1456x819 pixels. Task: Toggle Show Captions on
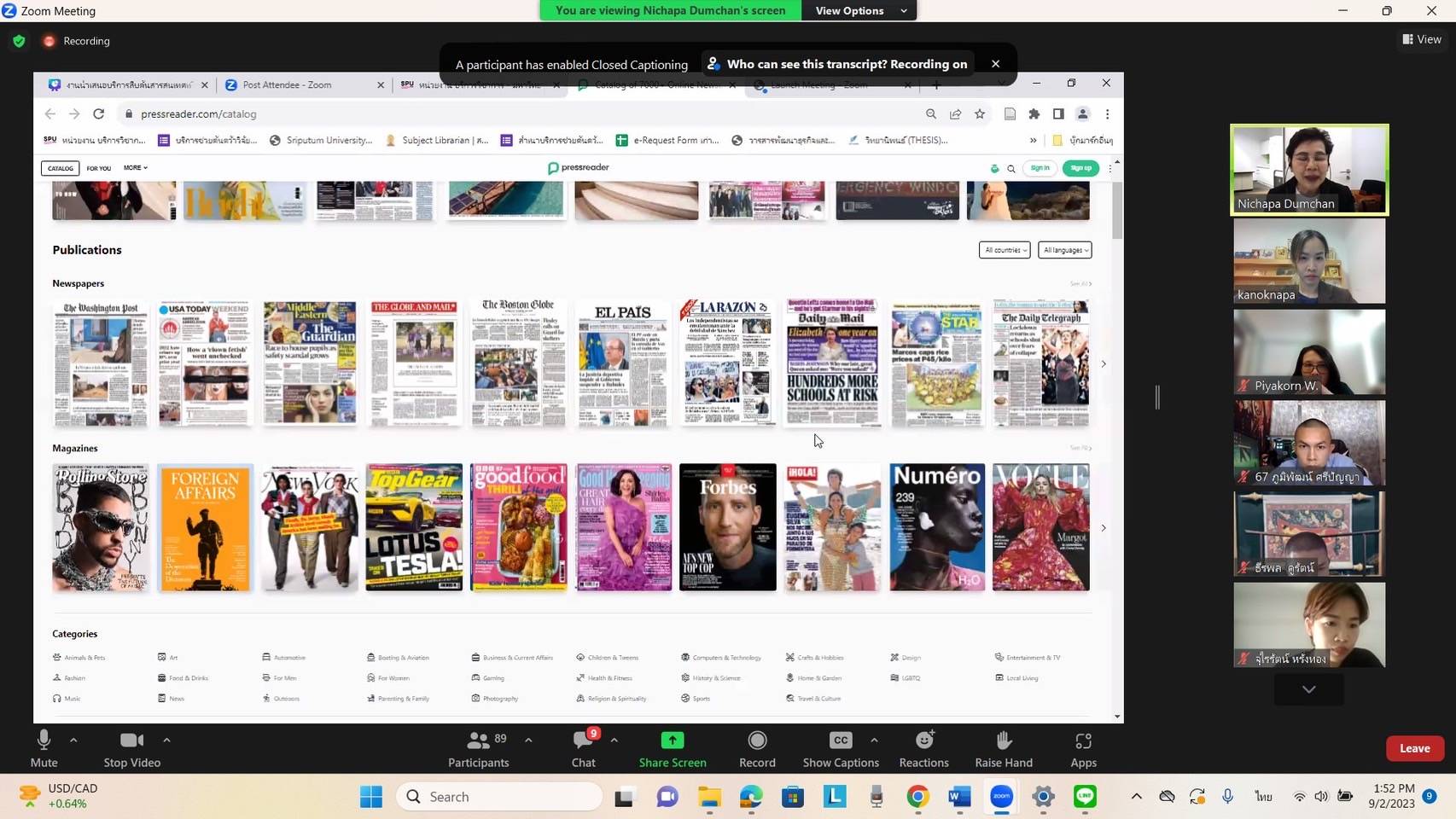841,741
